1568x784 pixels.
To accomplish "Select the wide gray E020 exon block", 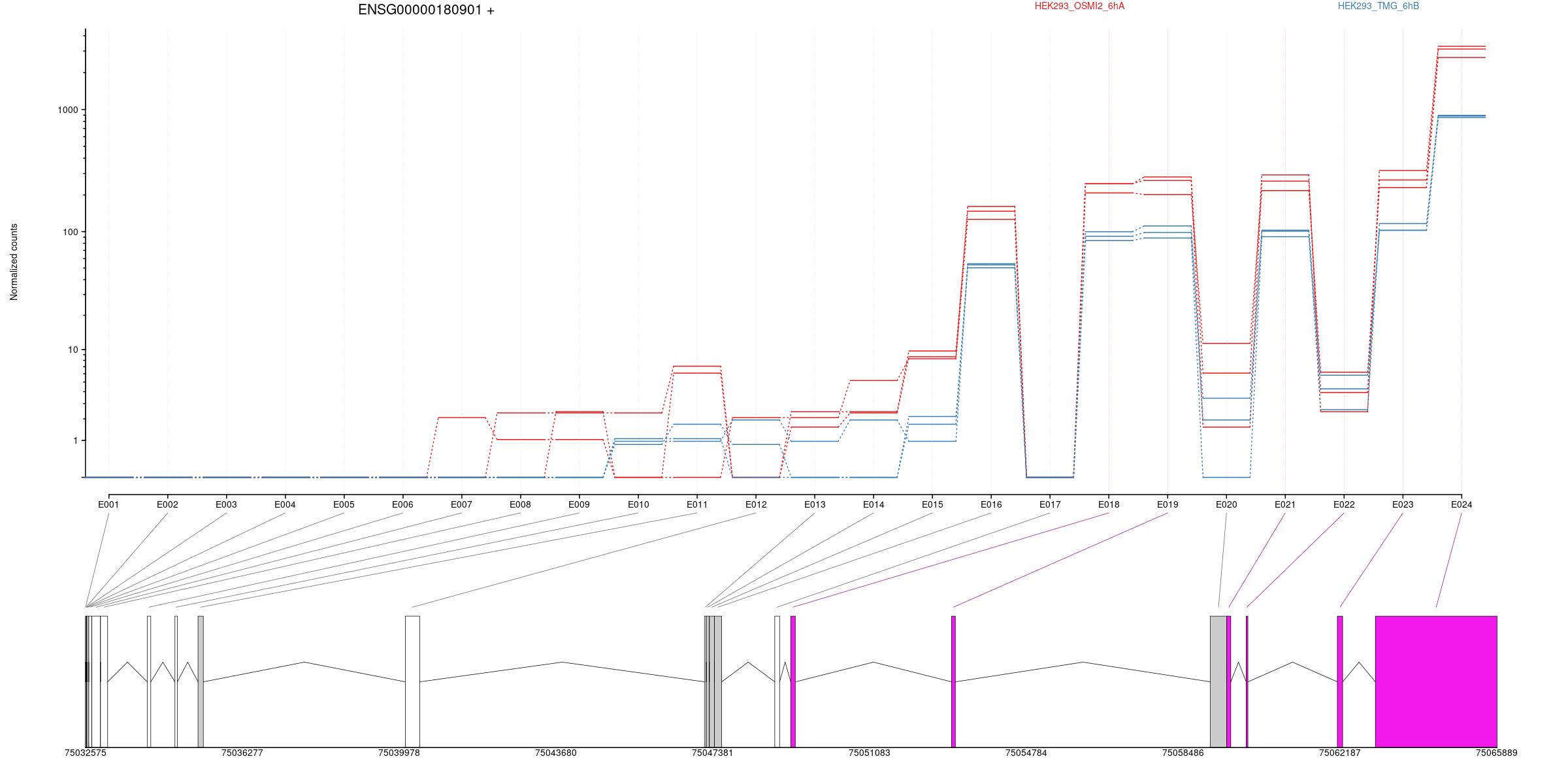I will [x=1218, y=681].
